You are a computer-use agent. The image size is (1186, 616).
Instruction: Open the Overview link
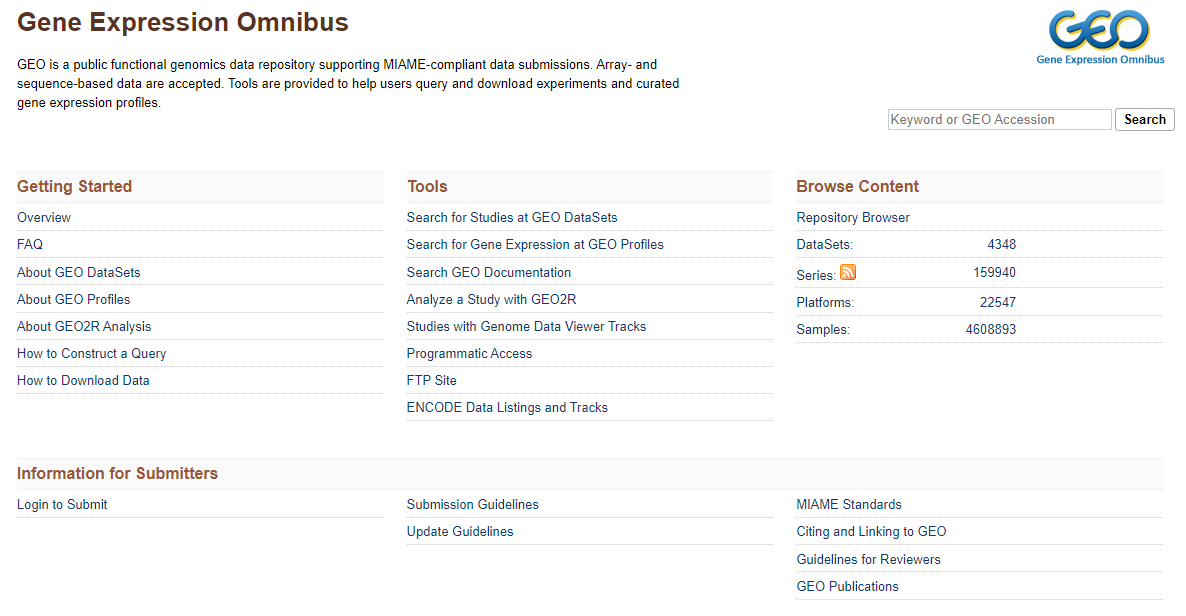pos(44,218)
